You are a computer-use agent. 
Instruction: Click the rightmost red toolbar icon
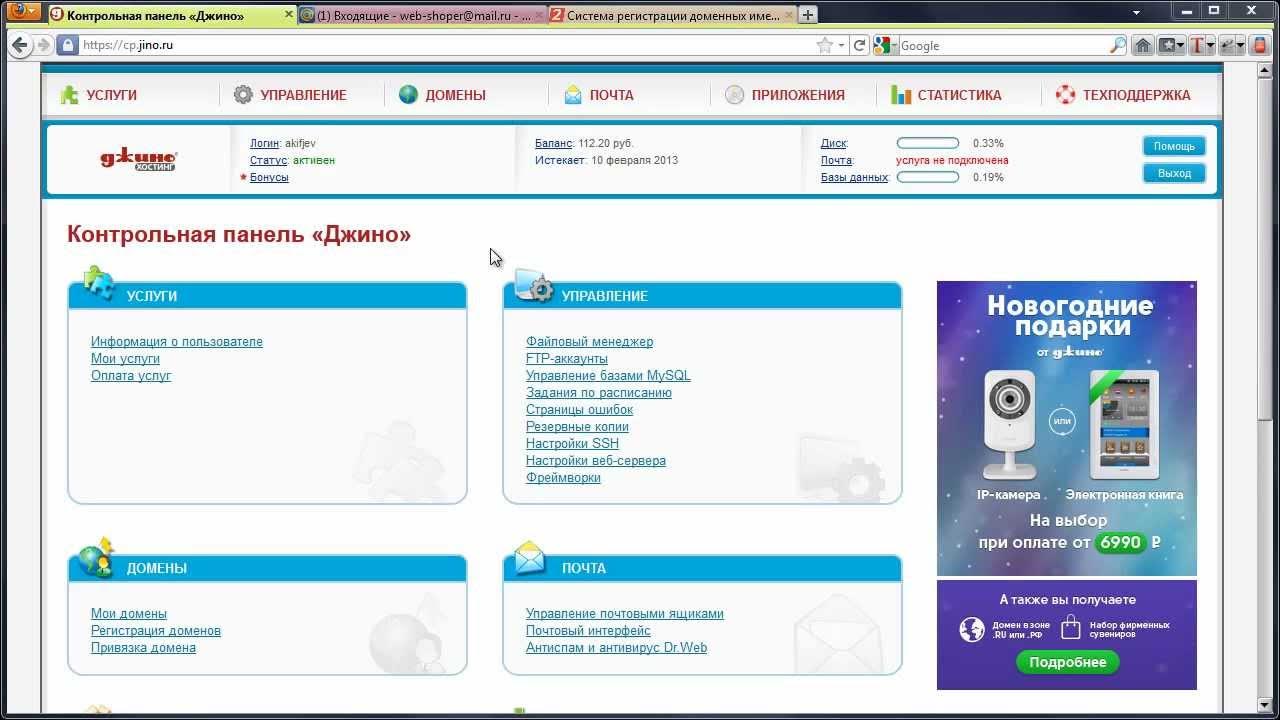click(x=1262, y=45)
